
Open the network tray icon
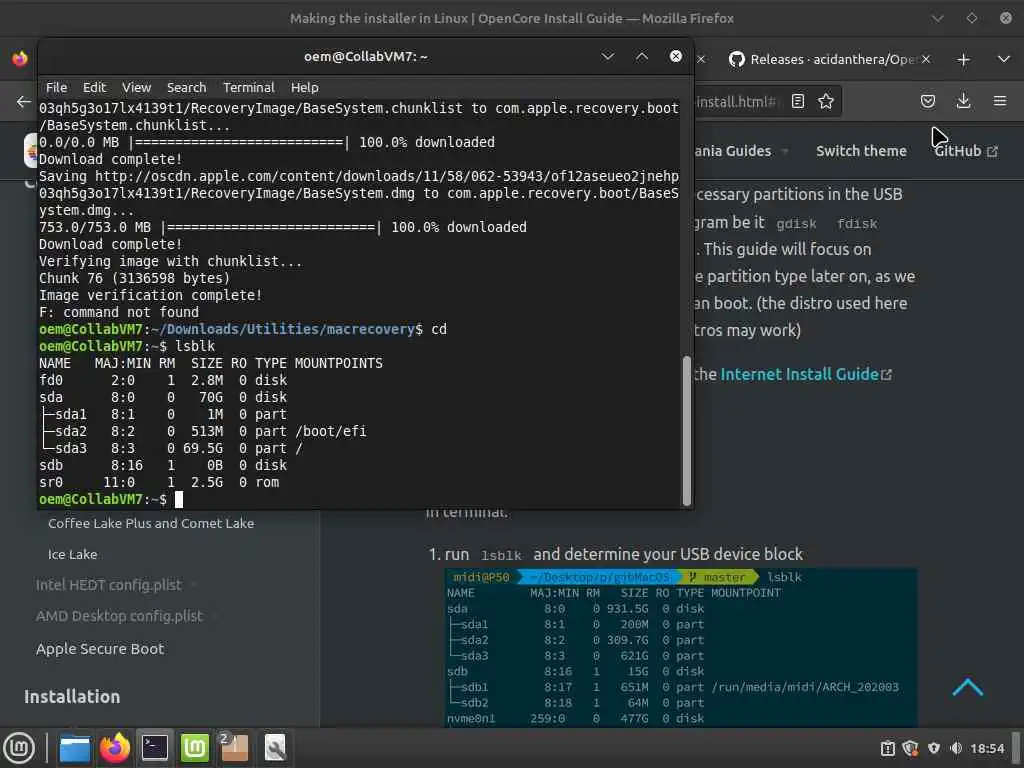pyautogui.click(x=934, y=748)
